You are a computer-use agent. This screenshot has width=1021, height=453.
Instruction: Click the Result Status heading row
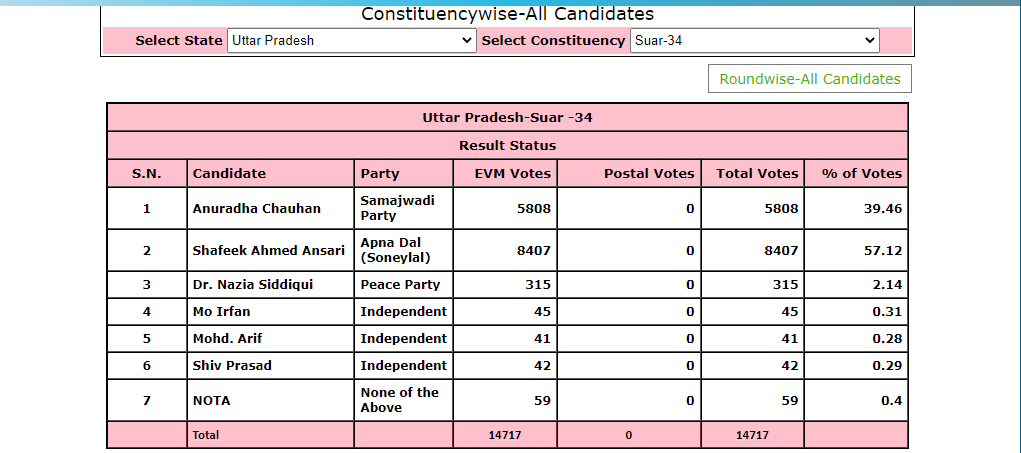point(507,146)
